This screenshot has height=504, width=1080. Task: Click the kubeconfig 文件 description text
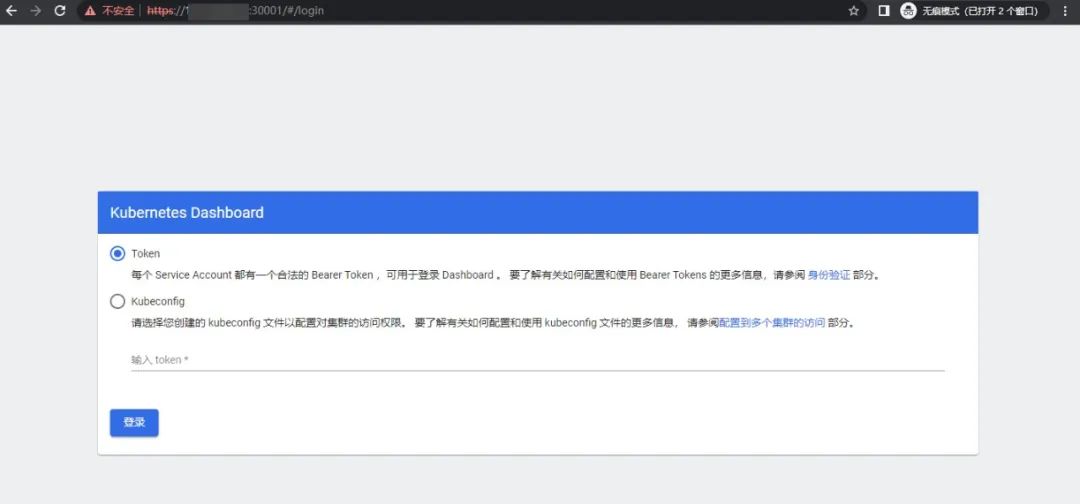coord(493,322)
